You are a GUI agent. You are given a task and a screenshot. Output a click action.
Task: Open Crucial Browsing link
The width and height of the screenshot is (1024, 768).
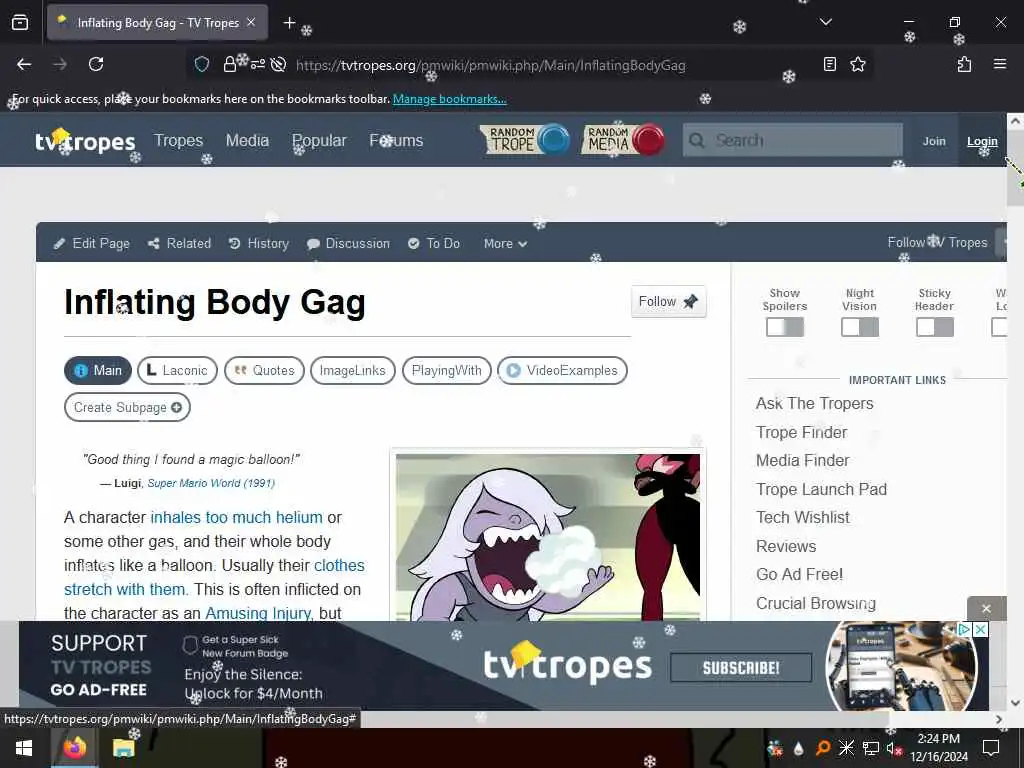coord(816,603)
